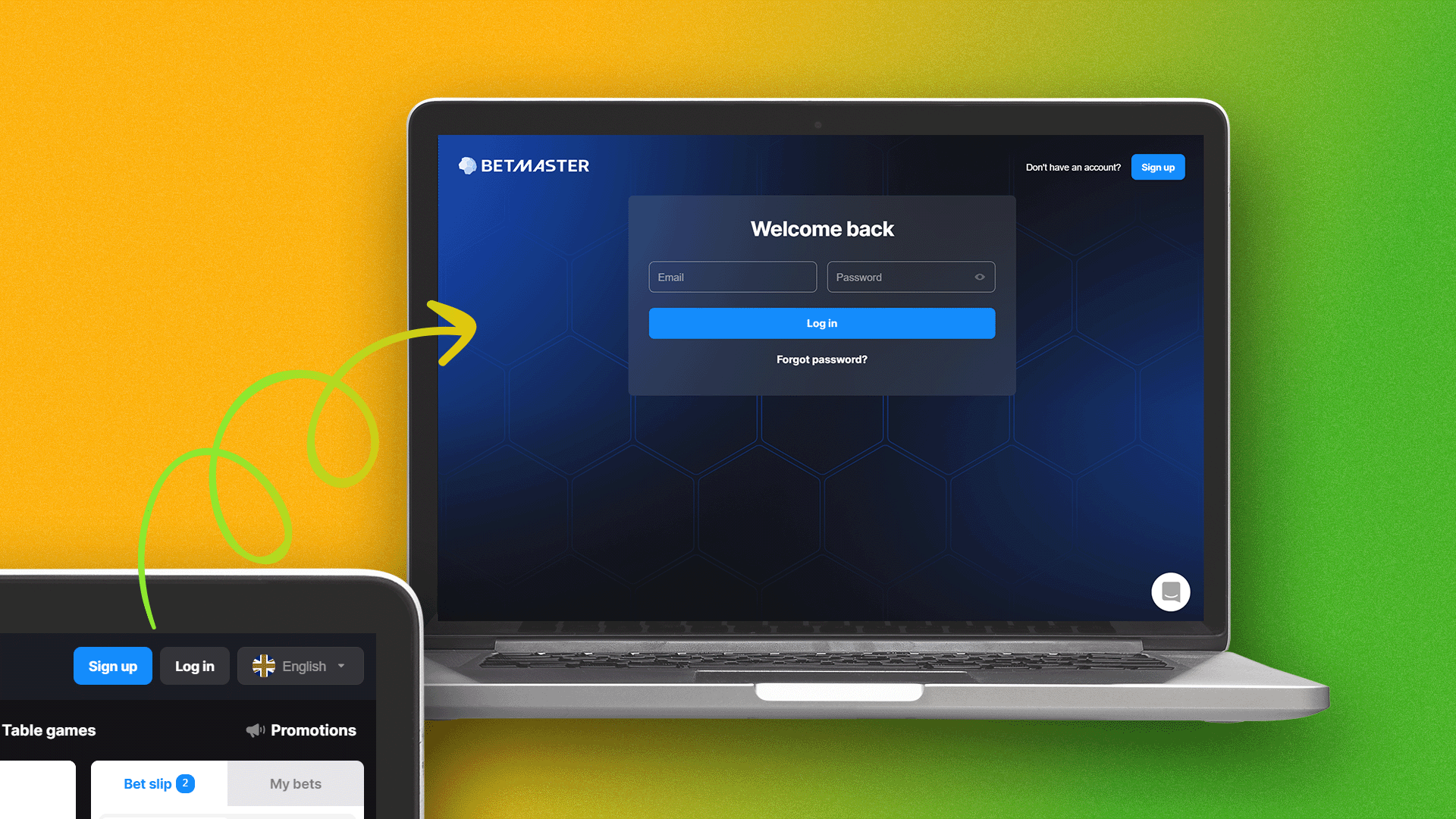The height and width of the screenshot is (819, 1456).
Task: Click the Sign up button top right
Action: [1157, 166]
